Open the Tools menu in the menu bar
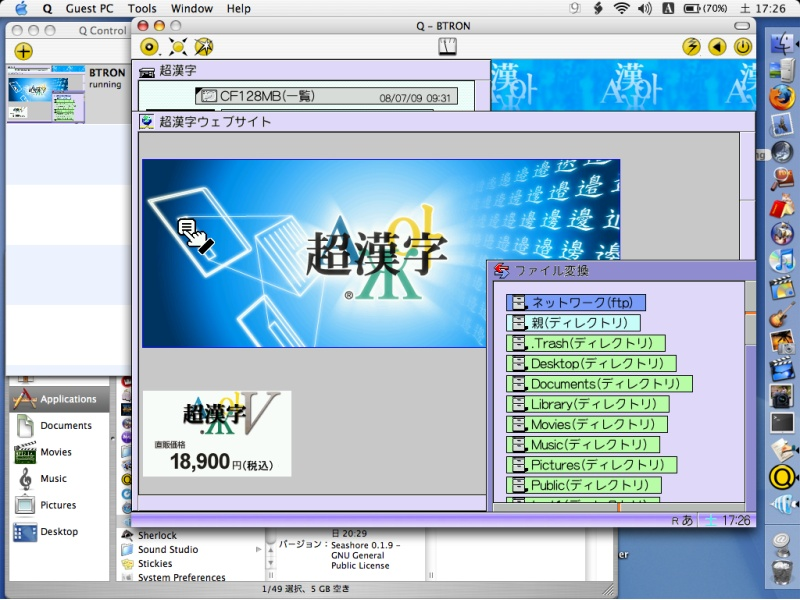 coord(142,8)
